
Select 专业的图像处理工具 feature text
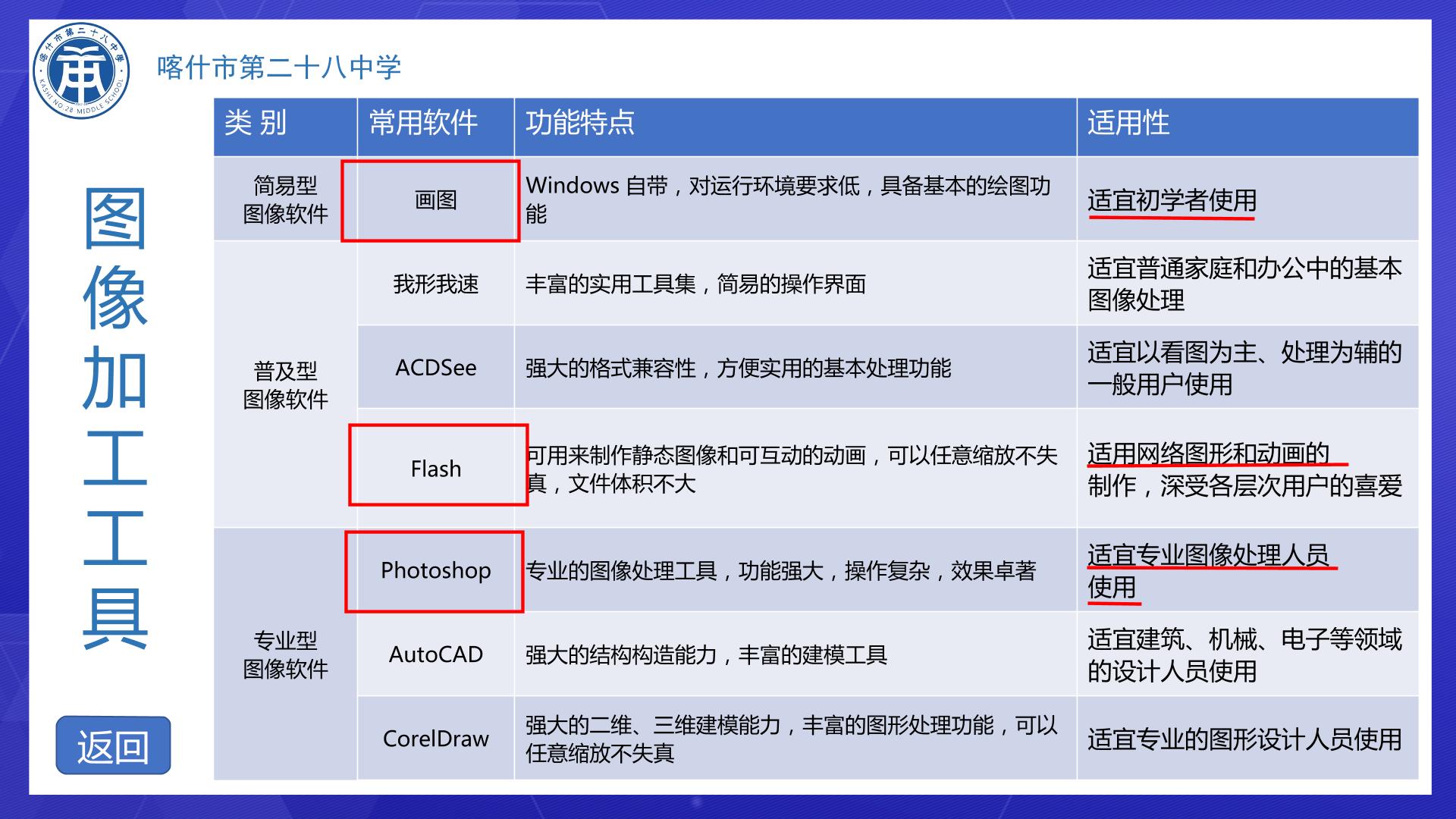780,571
